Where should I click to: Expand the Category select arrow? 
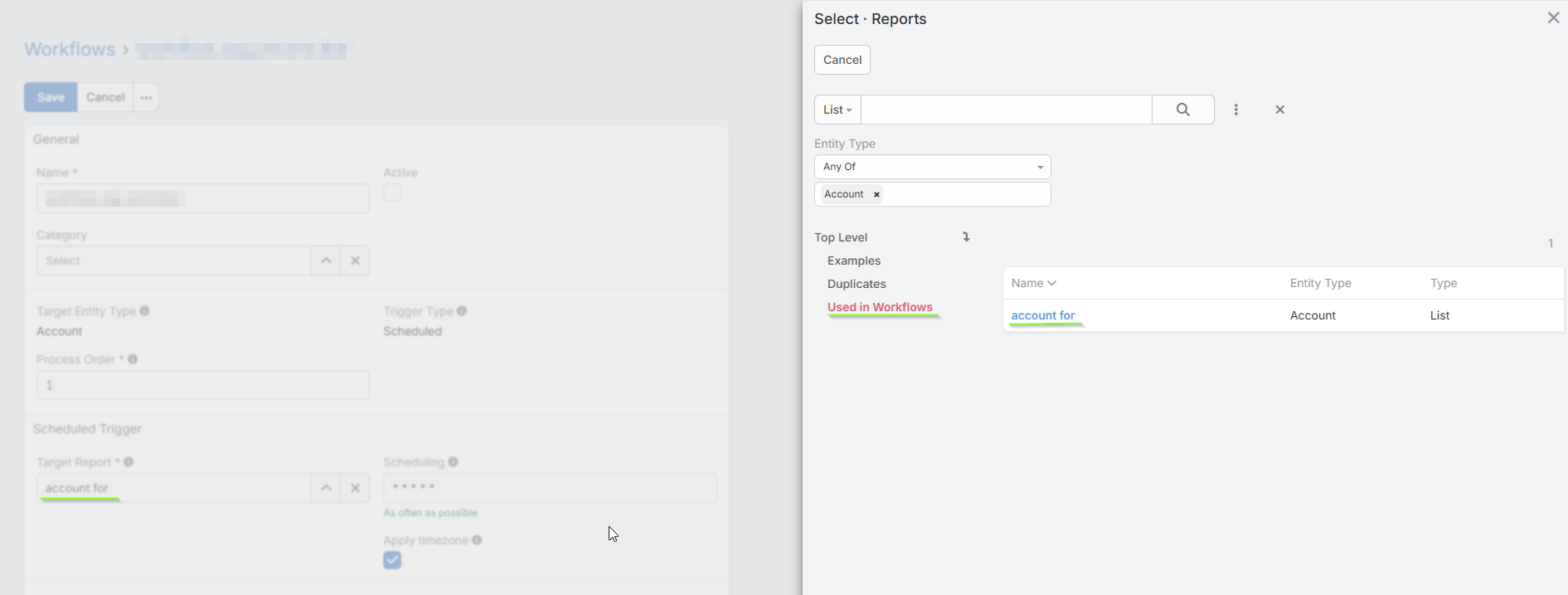click(326, 261)
